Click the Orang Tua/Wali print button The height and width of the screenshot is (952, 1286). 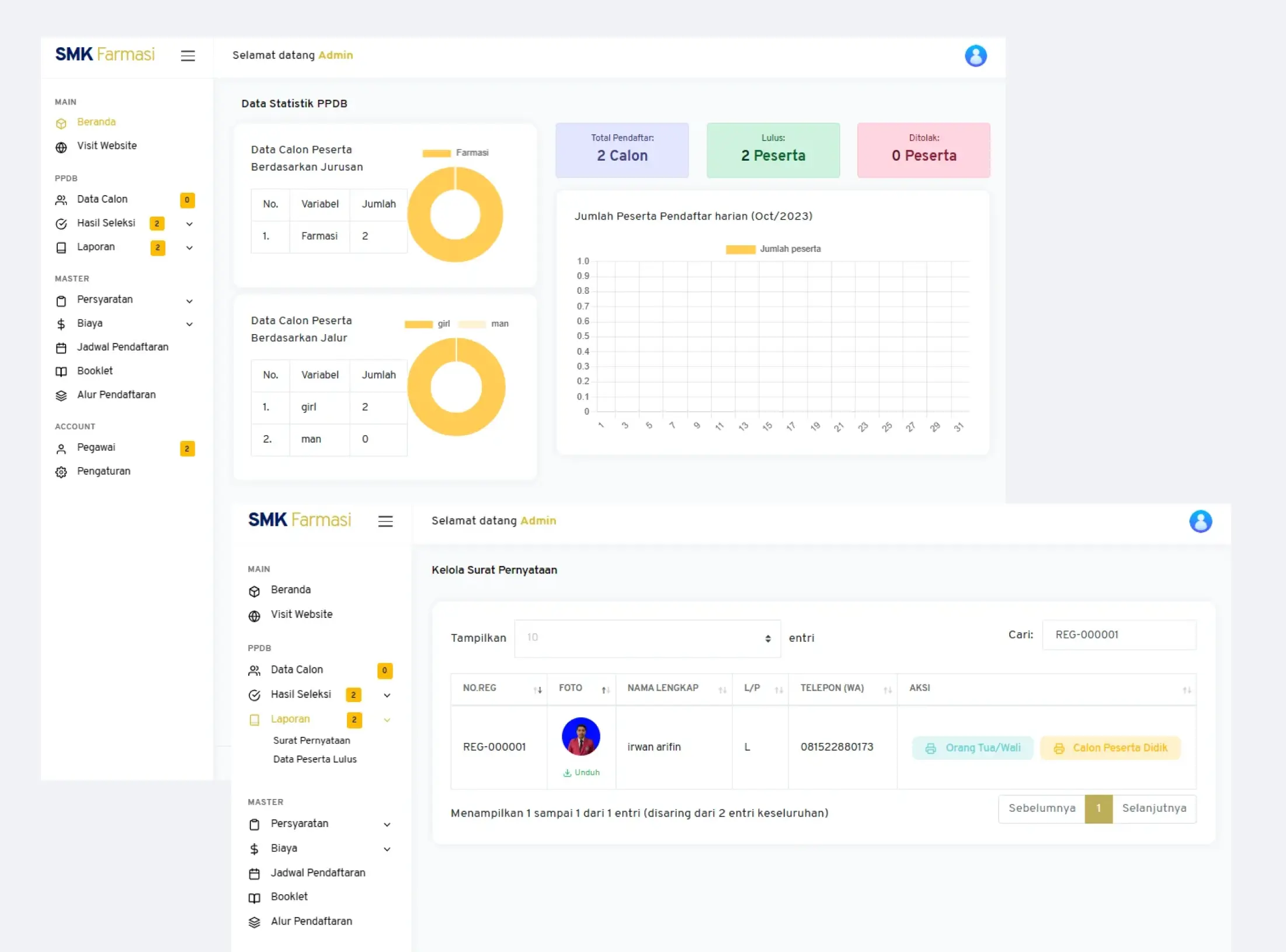[x=972, y=748]
